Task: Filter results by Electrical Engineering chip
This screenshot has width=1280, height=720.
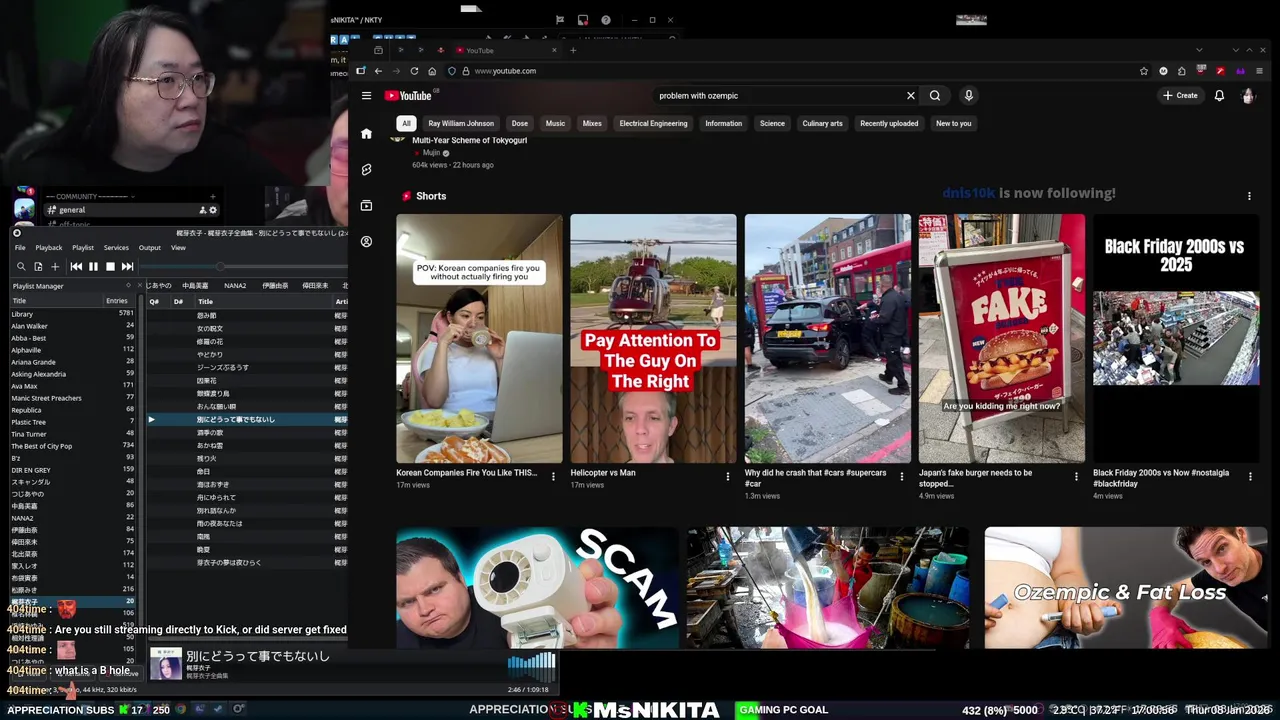Action: coord(653,123)
